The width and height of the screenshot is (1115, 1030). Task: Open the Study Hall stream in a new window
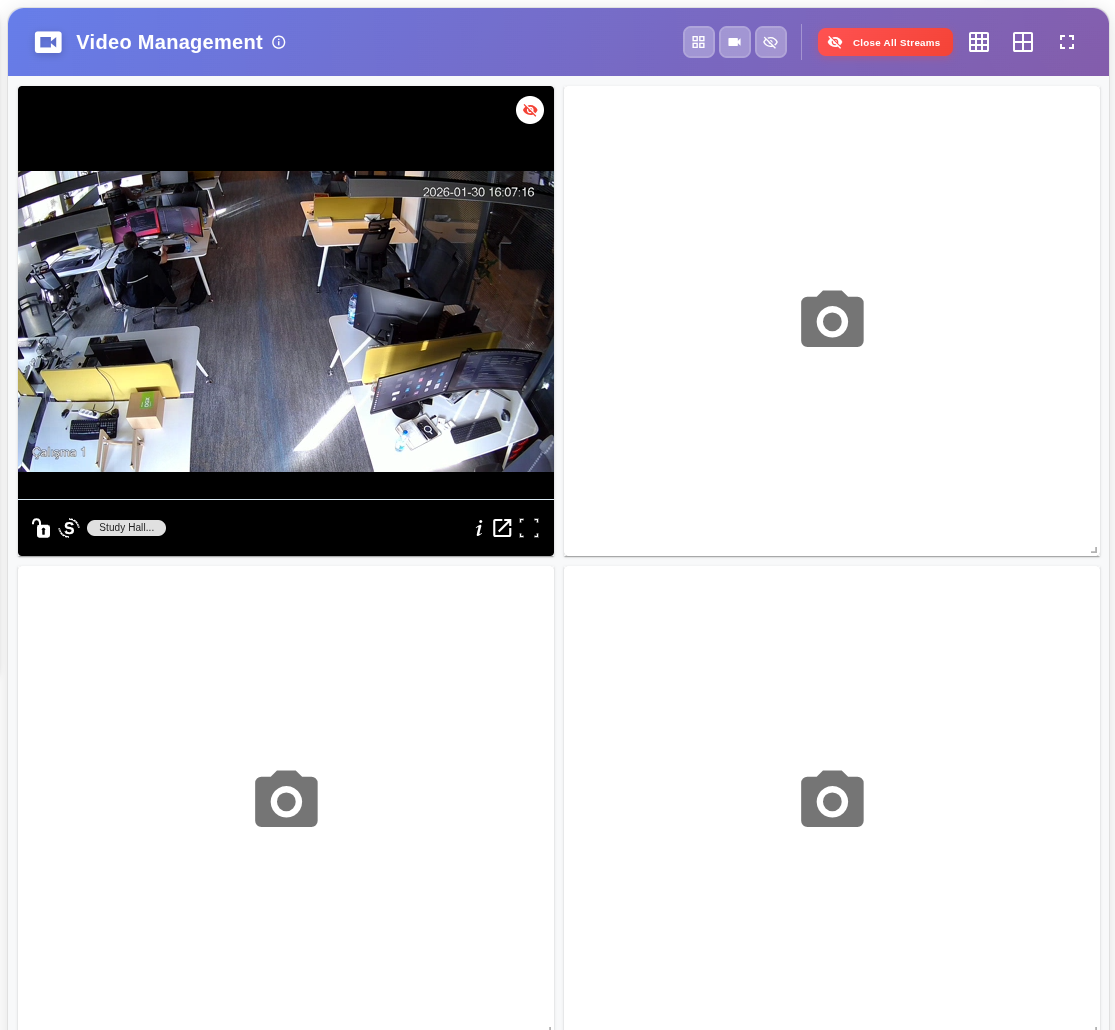[x=502, y=528]
